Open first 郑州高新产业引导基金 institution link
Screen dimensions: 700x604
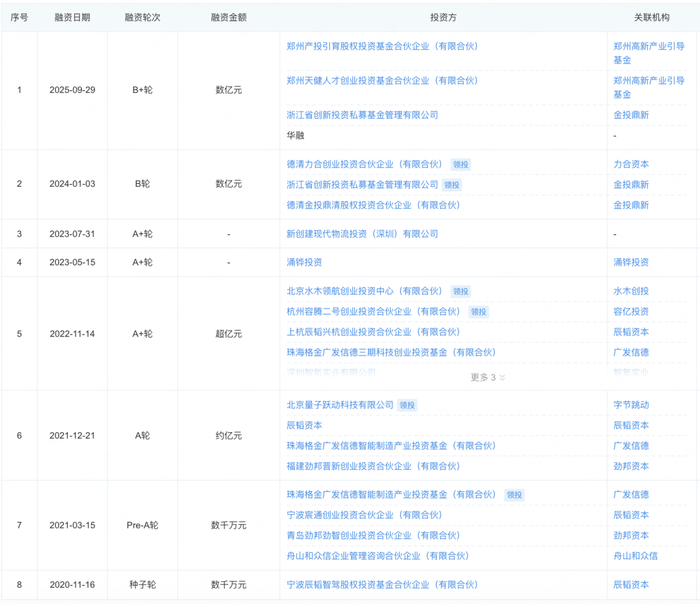649,53
